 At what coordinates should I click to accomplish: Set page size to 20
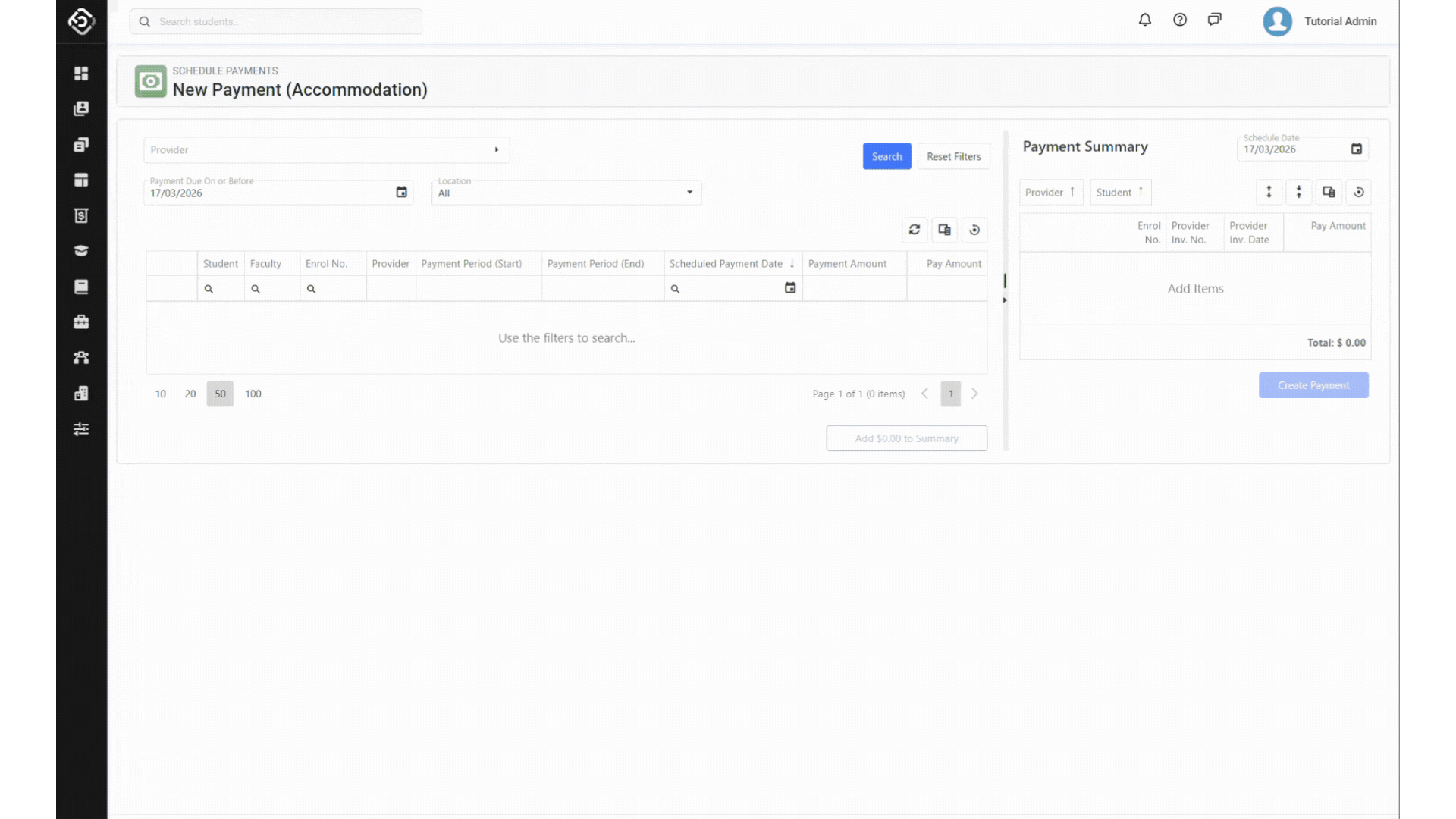pyautogui.click(x=190, y=394)
